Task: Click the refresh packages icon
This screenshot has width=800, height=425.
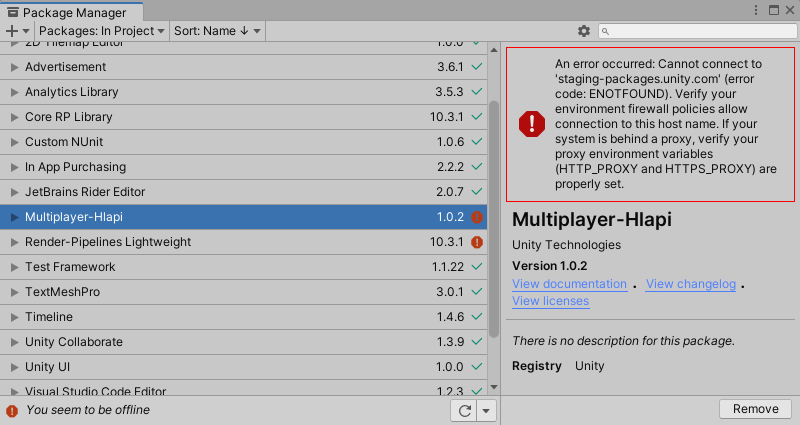Action: (464, 411)
